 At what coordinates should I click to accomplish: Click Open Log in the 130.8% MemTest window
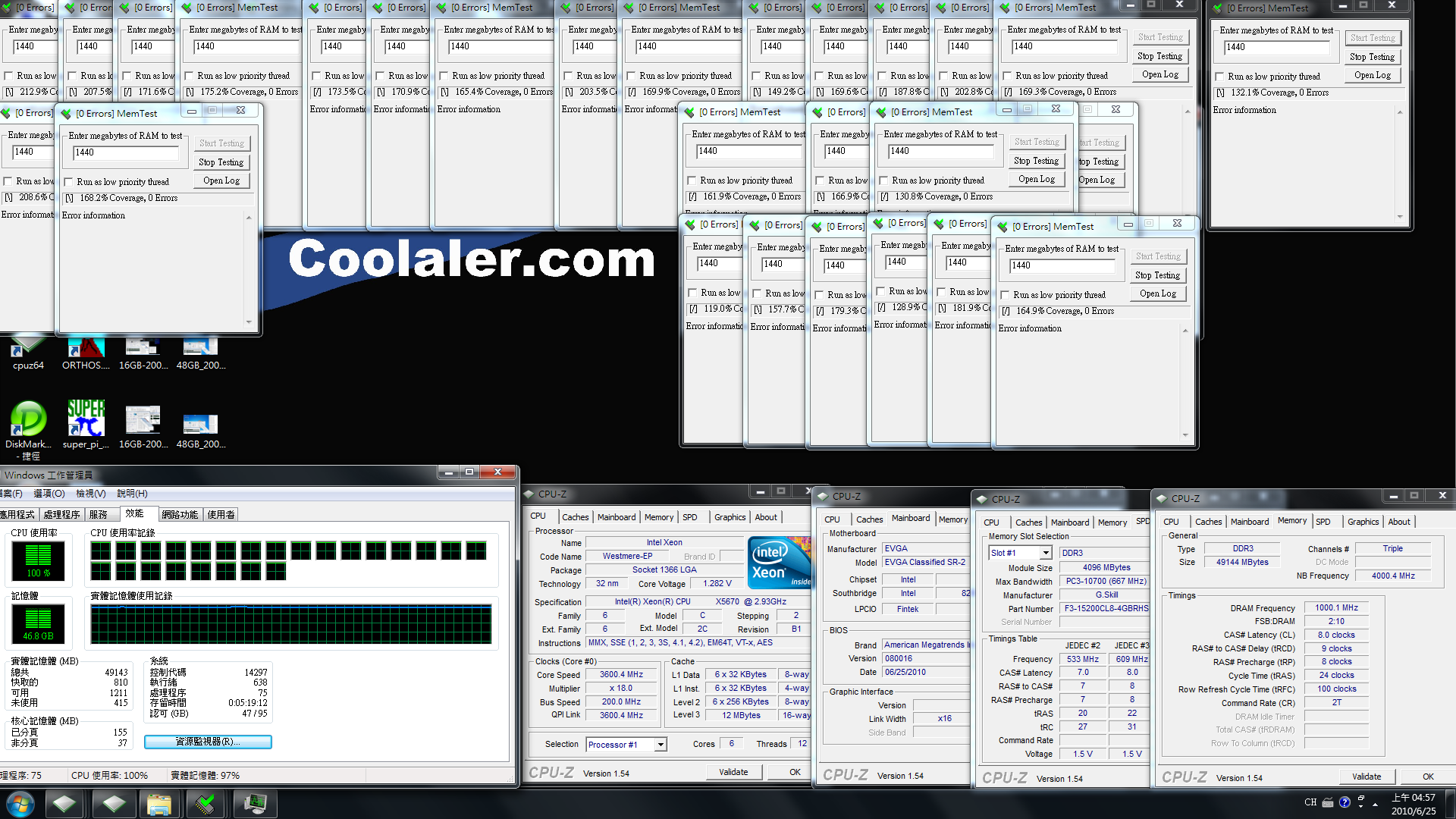(1037, 180)
